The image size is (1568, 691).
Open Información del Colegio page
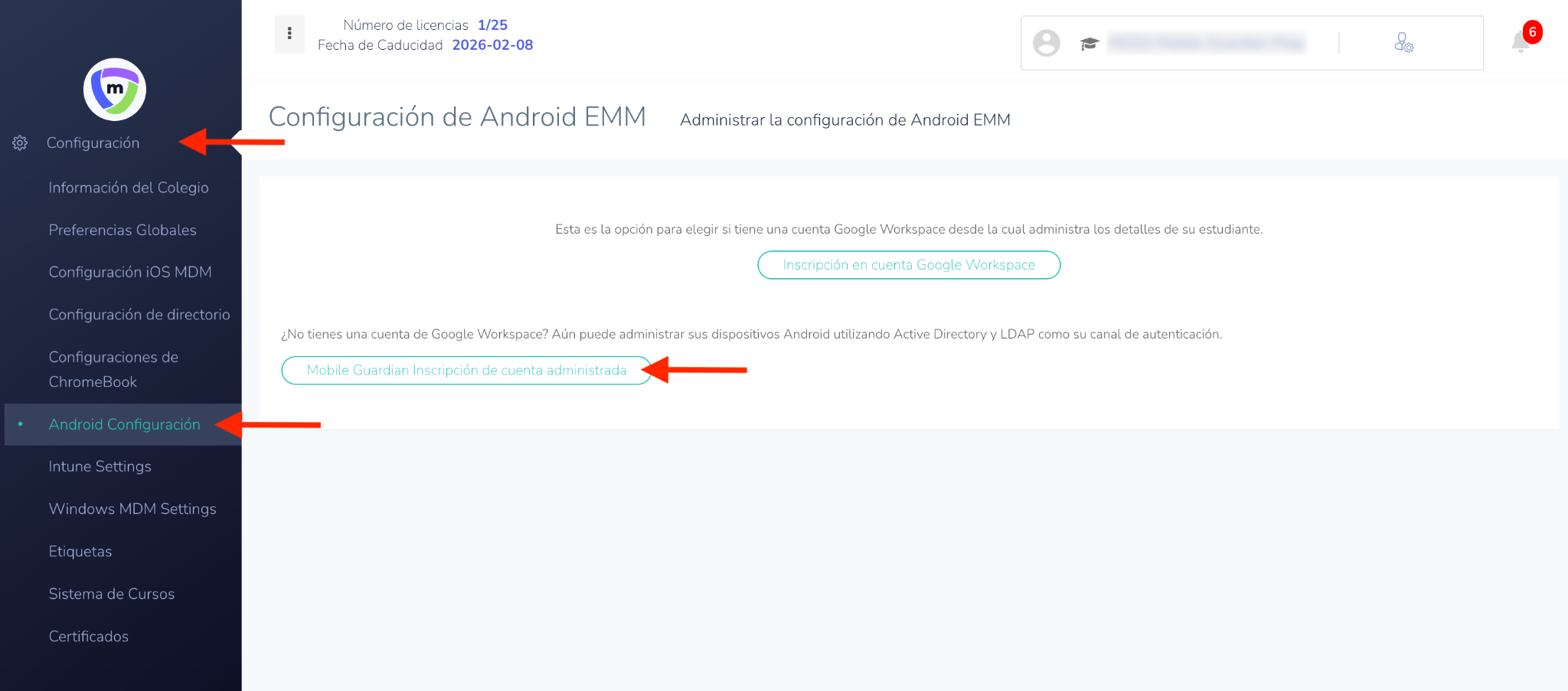(x=129, y=188)
